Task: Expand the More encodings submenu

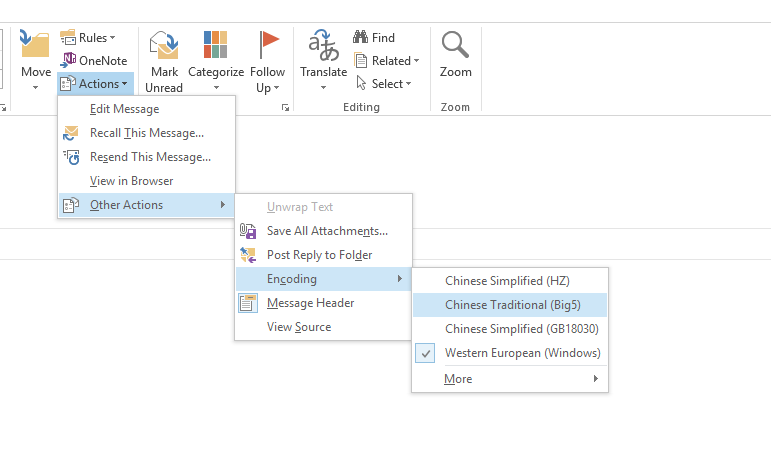Action: pos(510,379)
